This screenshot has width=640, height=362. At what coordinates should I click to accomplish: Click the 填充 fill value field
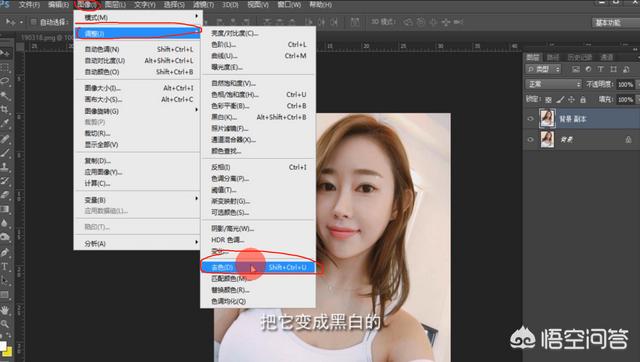point(625,100)
